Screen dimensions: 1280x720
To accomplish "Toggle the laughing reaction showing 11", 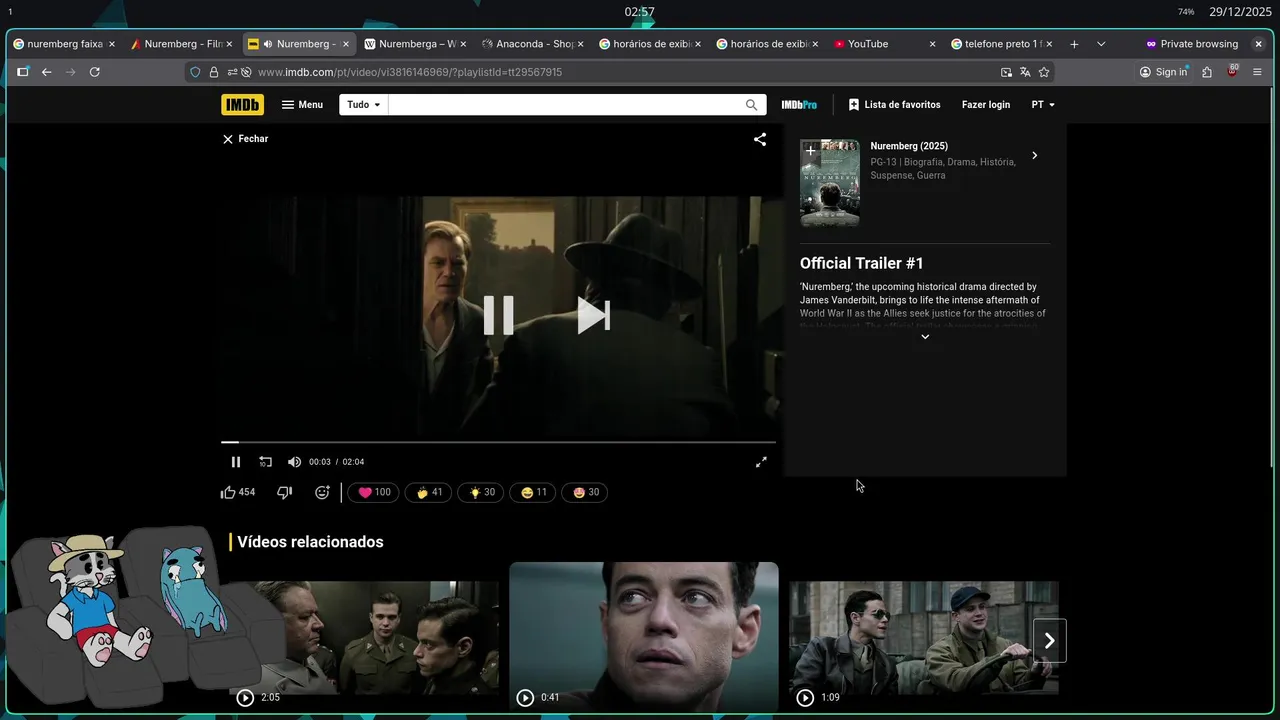I will 532,492.
